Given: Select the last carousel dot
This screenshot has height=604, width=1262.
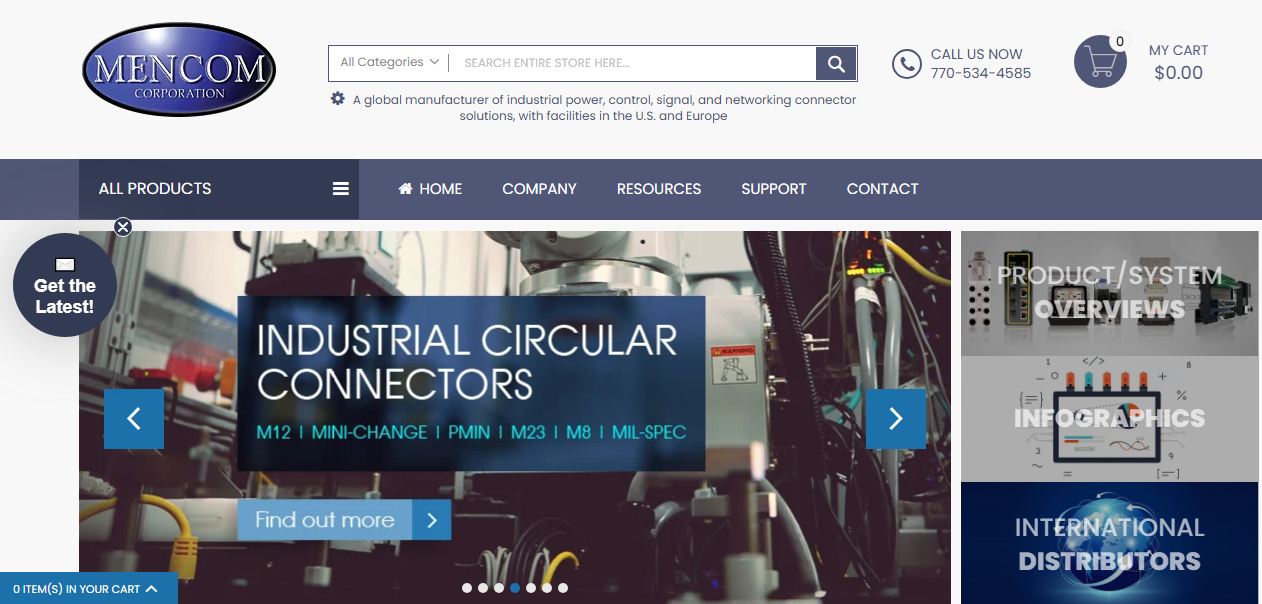Looking at the screenshot, I should click(x=563, y=588).
